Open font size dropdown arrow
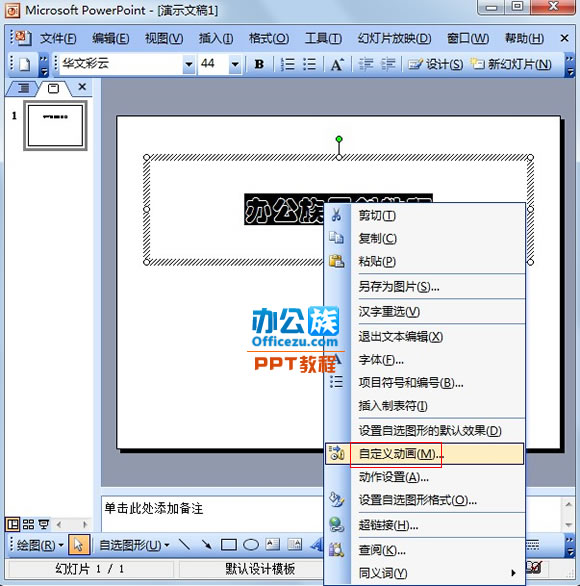The image size is (580, 586). (x=235, y=65)
